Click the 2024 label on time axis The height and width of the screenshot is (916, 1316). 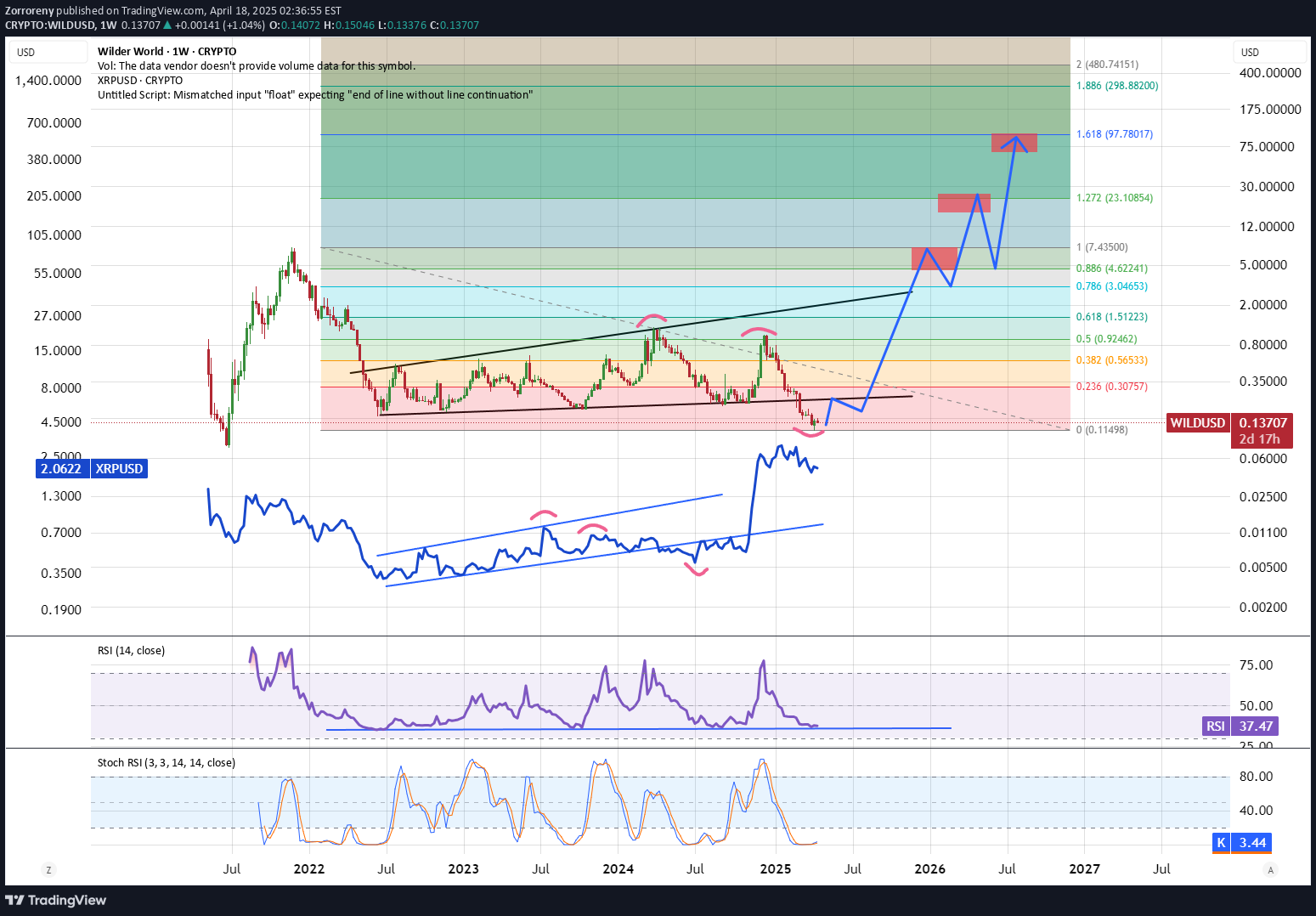click(618, 868)
